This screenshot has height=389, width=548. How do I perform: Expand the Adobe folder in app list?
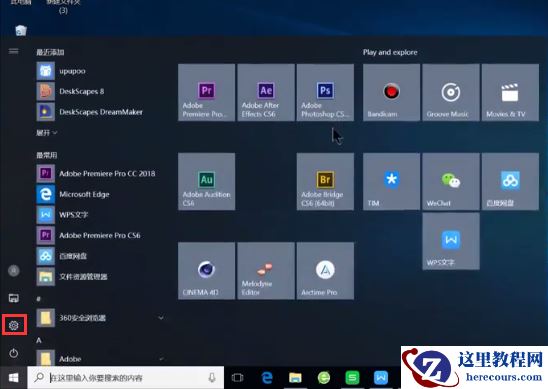coord(100,358)
